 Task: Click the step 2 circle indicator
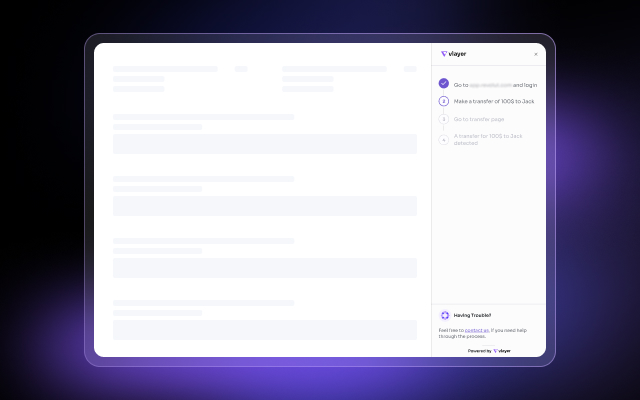(x=444, y=101)
